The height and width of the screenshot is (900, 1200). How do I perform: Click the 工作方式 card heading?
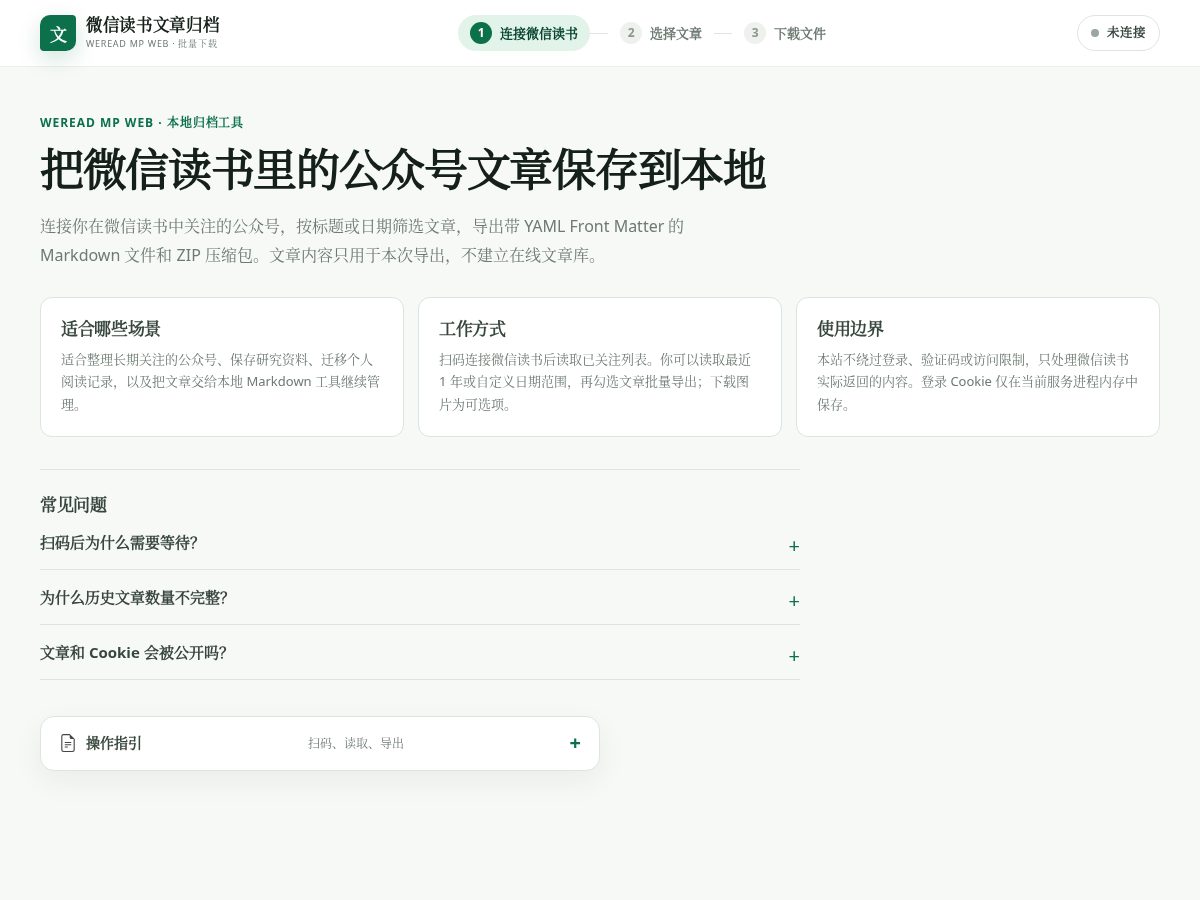pos(472,328)
